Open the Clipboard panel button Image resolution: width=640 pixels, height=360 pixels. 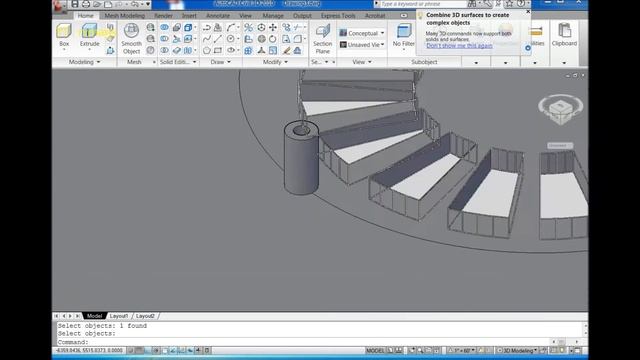tap(564, 36)
